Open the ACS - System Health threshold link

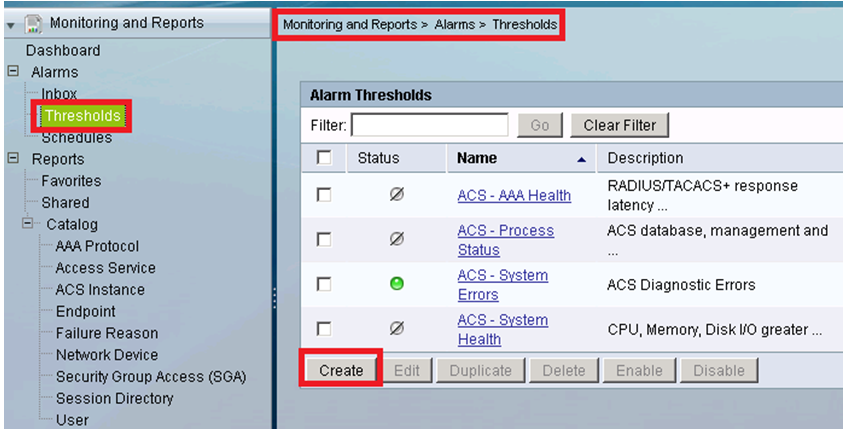(502, 330)
